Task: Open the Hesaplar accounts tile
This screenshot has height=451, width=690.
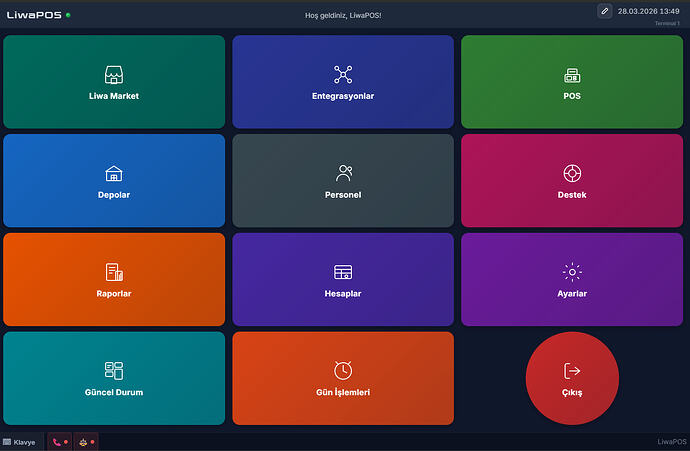Action: [x=343, y=280]
